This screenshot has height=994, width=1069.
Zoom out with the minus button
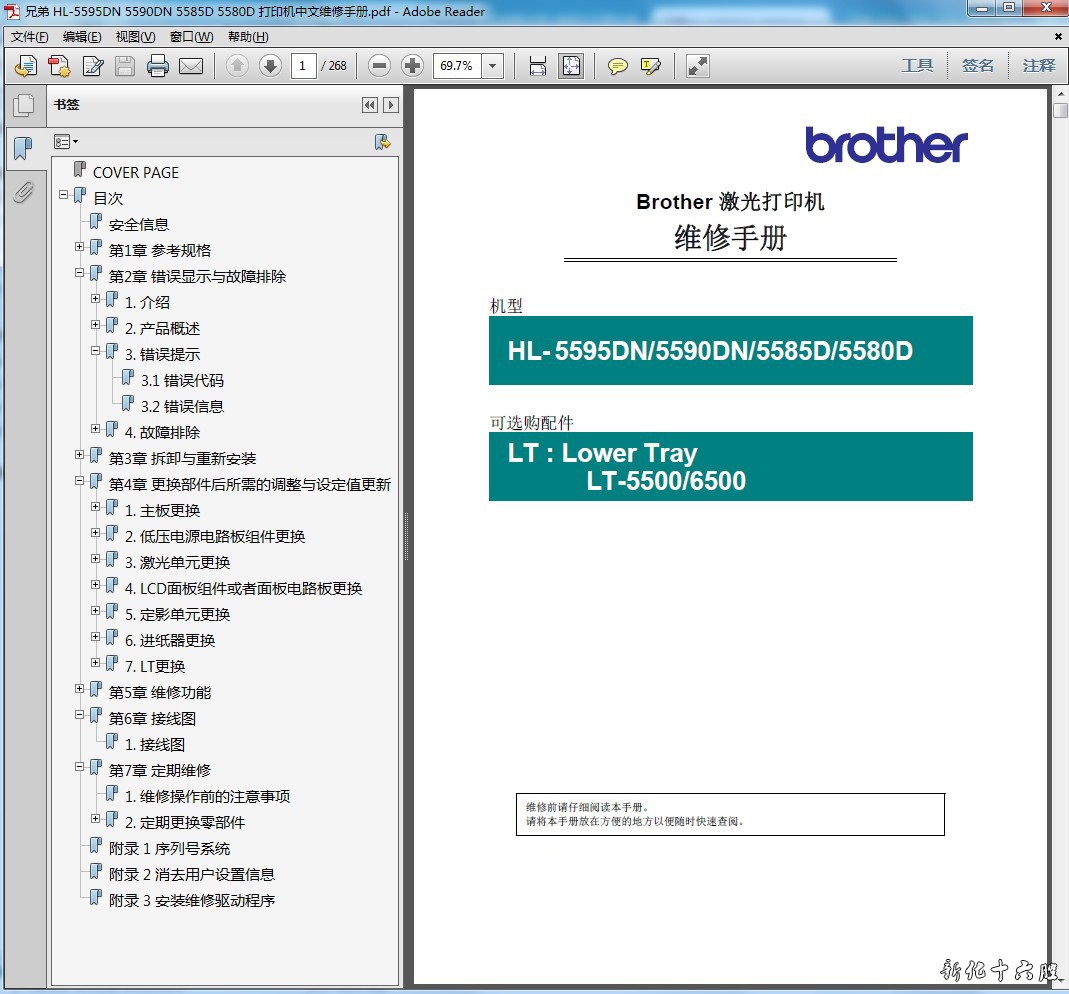[x=379, y=66]
